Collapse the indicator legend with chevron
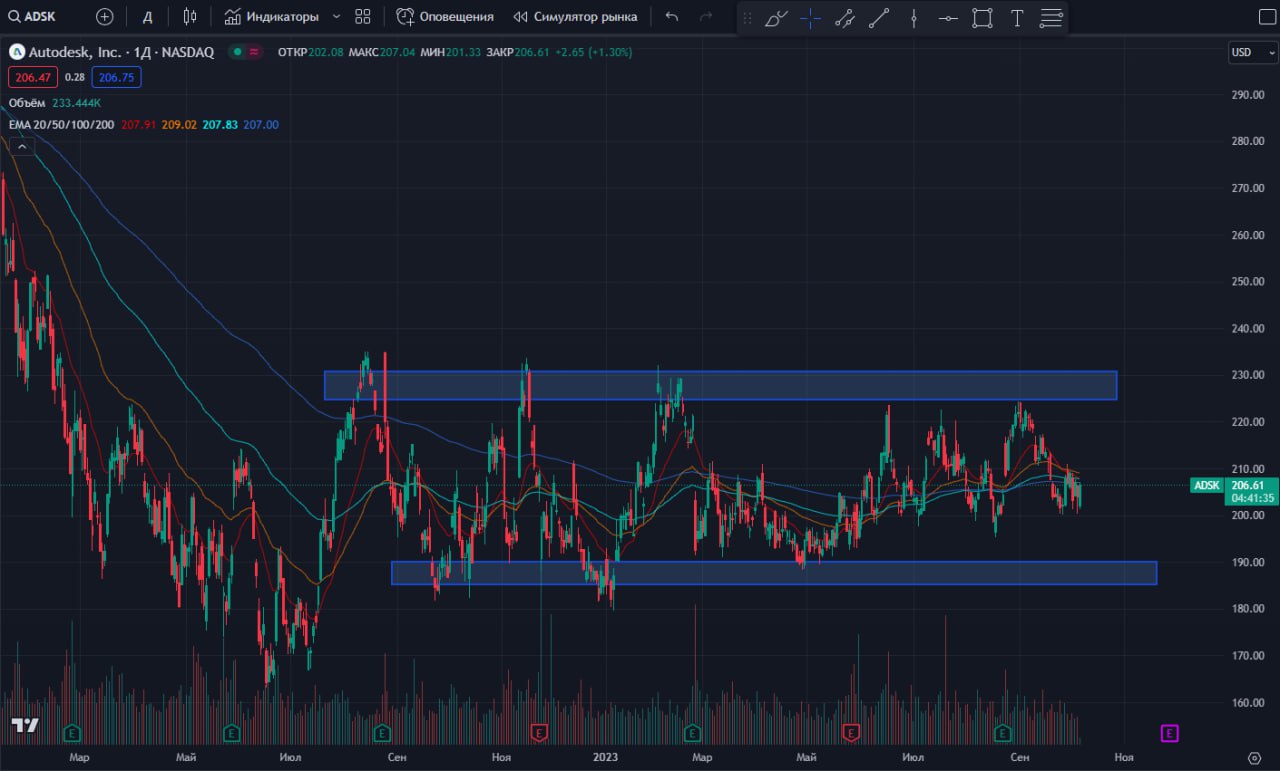Image resolution: width=1280 pixels, height=771 pixels. point(22,146)
